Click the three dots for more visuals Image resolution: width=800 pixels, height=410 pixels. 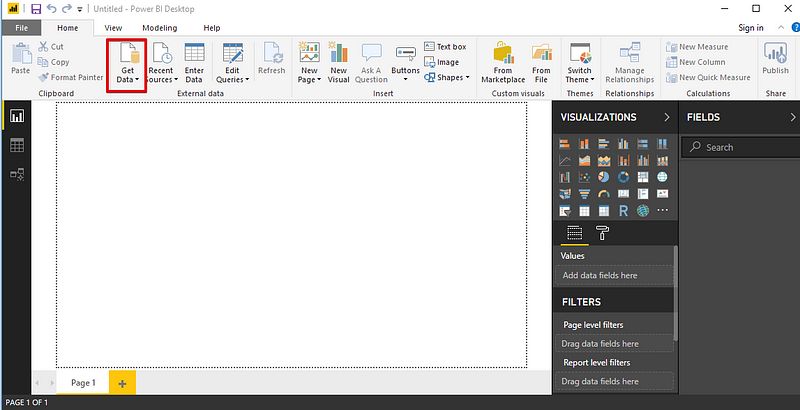[662, 210]
